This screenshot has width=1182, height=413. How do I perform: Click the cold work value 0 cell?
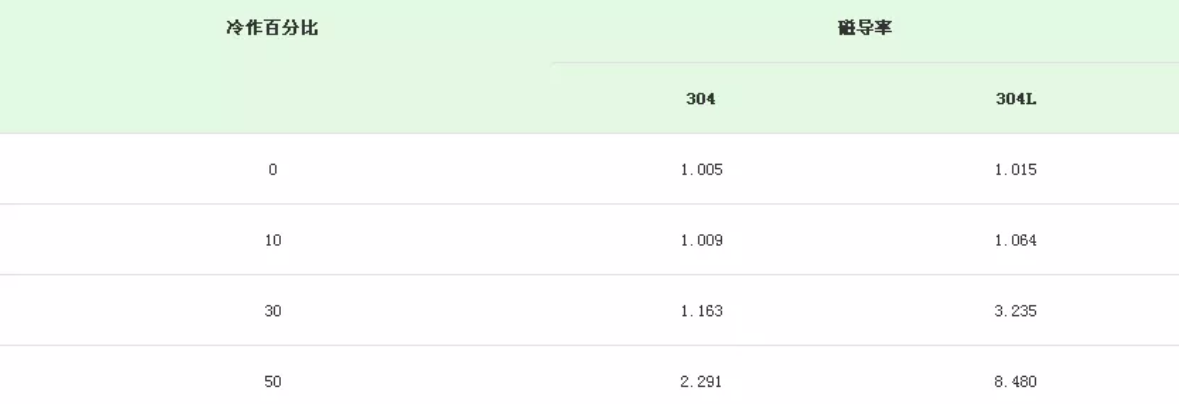tap(272, 170)
